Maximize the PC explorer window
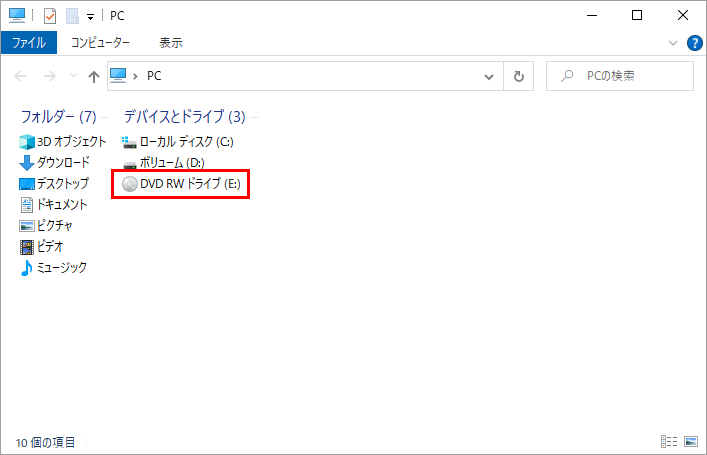Viewport: 707px width, 455px height. pyautogui.click(x=637, y=15)
